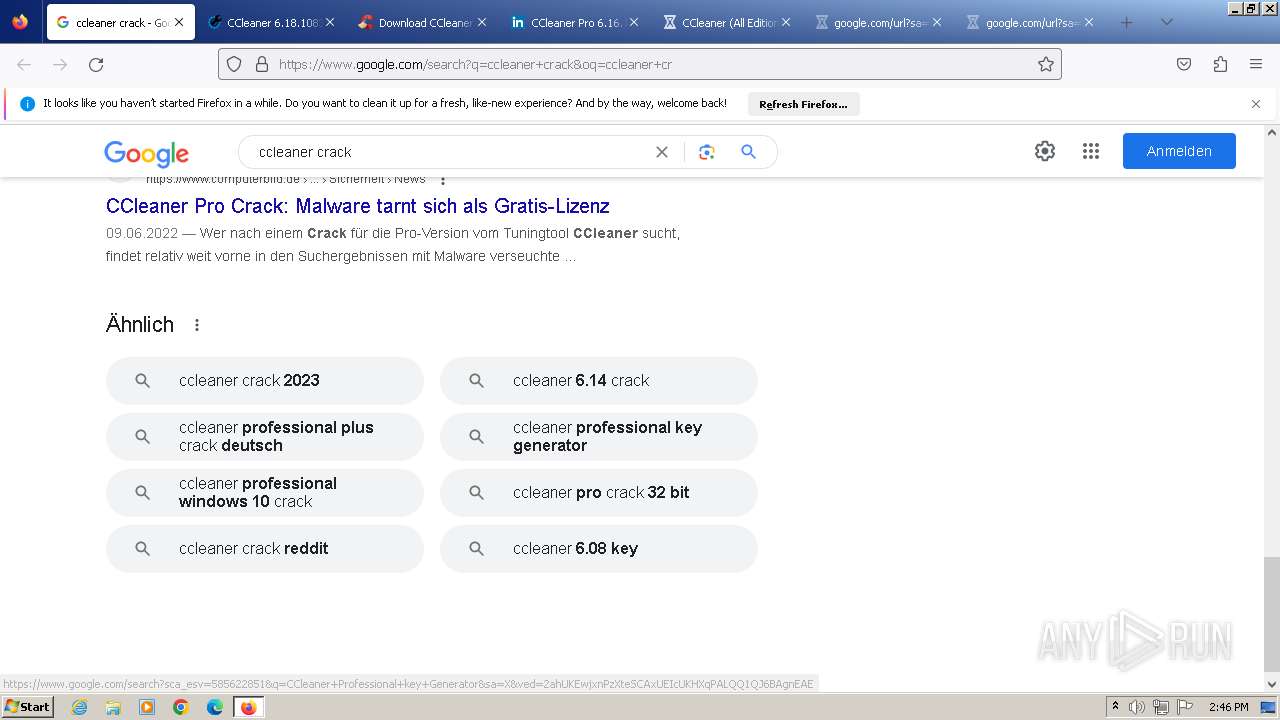Select suggestion ccleaner crack reddit
The image size is (1280, 720).
pyautogui.click(x=265, y=549)
